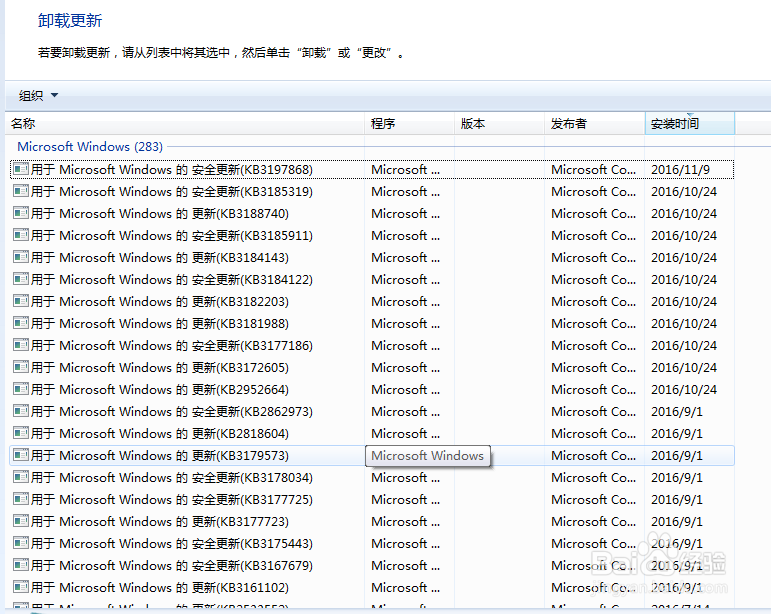Select the update name KB3179573
This screenshot has height=614, width=771.
160,456
